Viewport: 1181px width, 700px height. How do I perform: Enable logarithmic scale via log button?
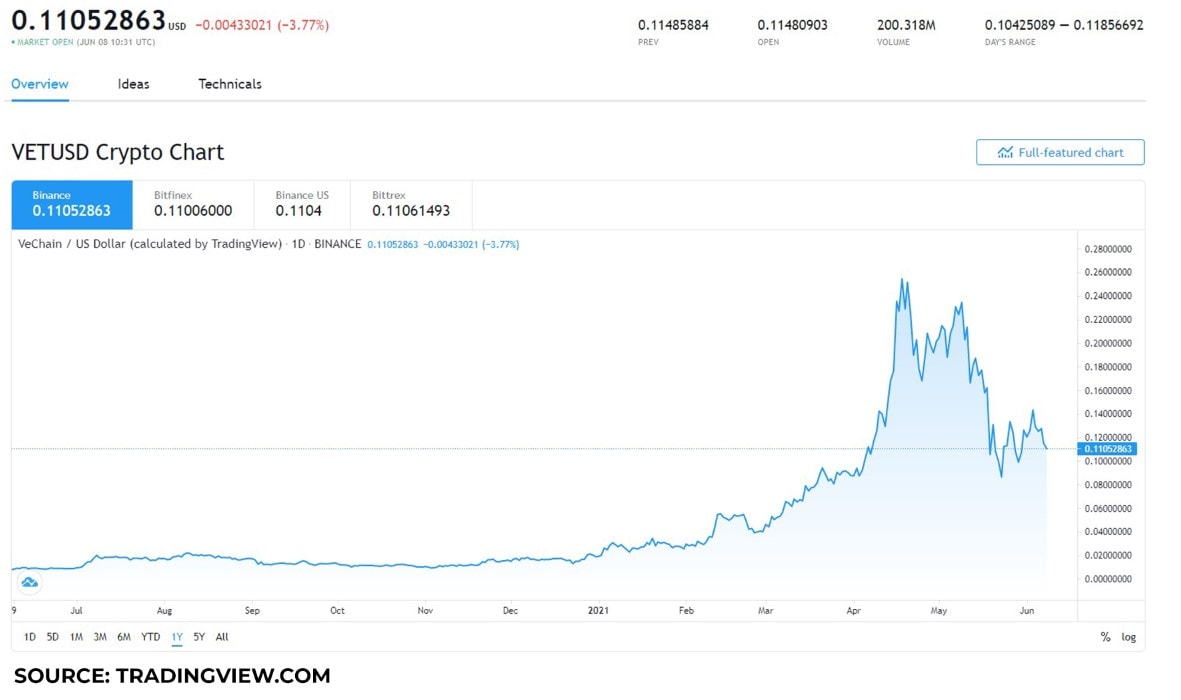point(1128,636)
